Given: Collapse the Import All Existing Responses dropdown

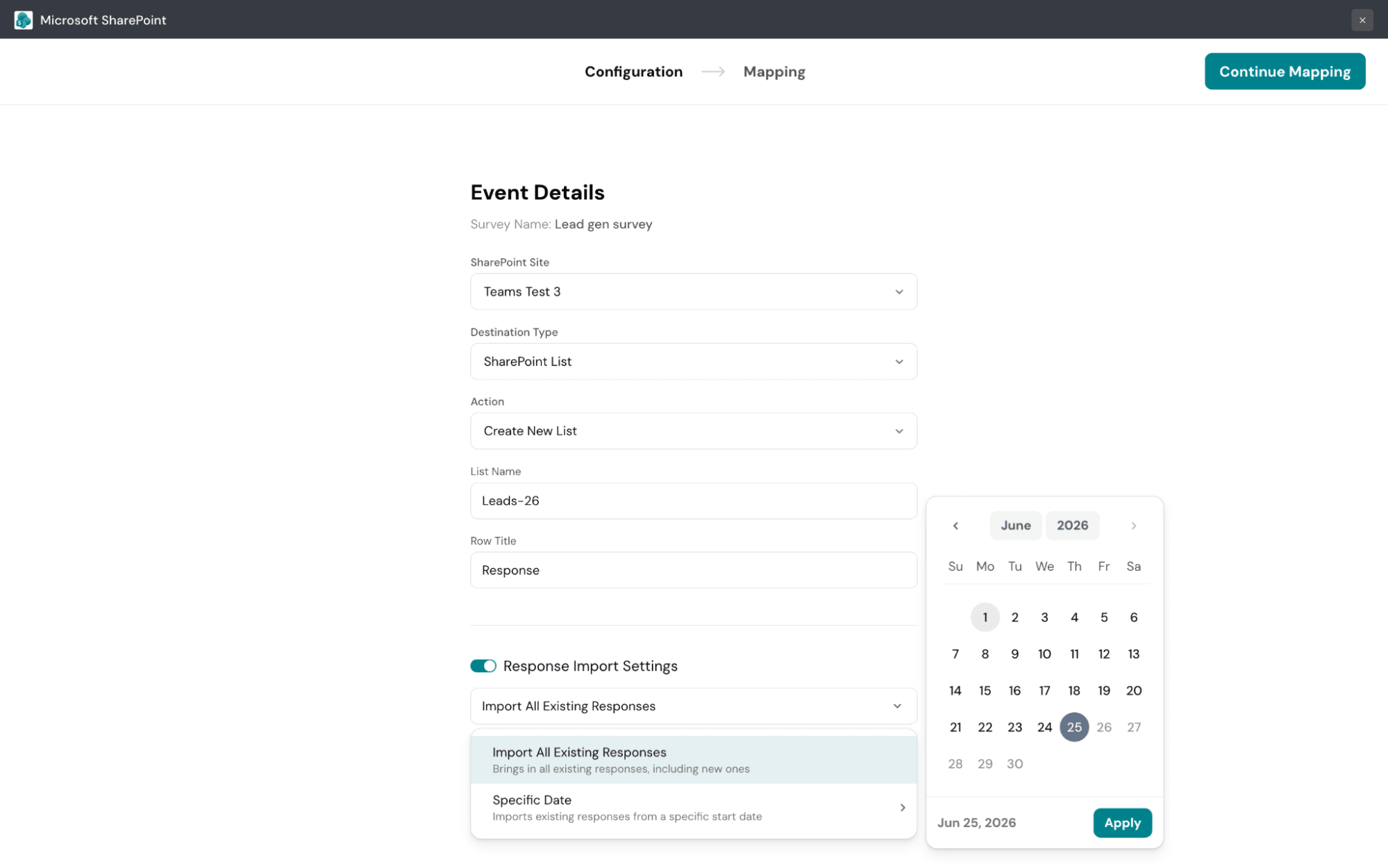Looking at the screenshot, I should pyautogui.click(x=693, y=706).
